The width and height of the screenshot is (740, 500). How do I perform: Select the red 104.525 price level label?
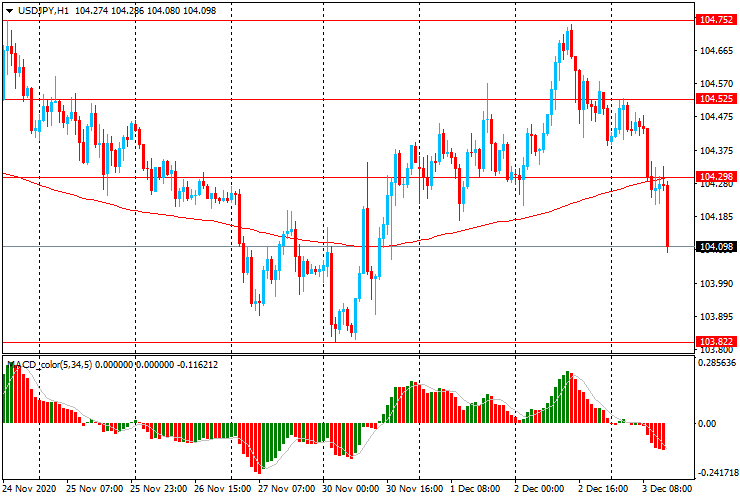click(717, 99)
